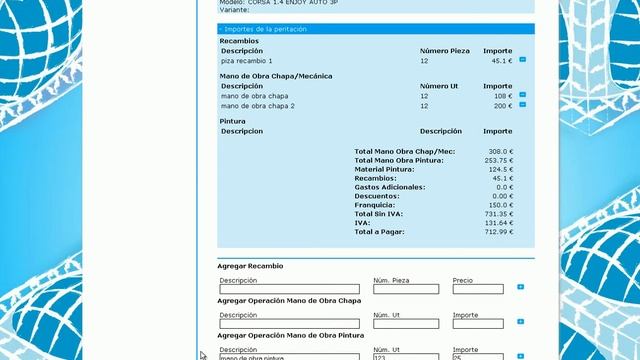Click 'Descuentos:' label

[377, 196]
